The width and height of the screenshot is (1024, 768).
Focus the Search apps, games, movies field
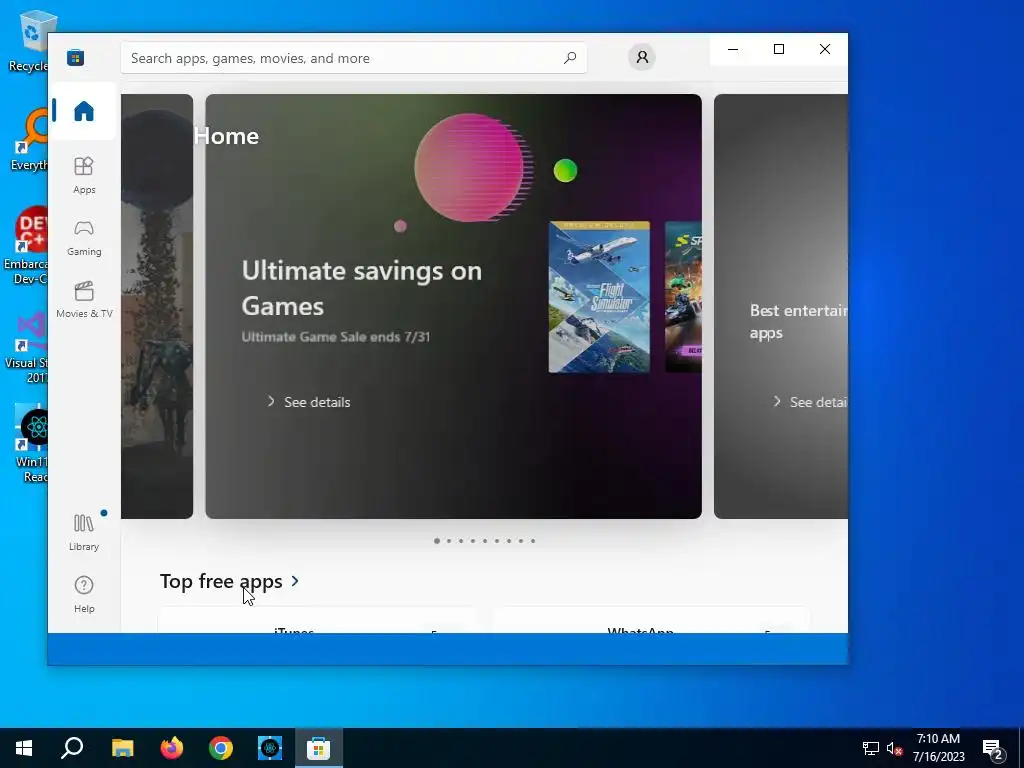pyautogui.click(x=353, y=58)
